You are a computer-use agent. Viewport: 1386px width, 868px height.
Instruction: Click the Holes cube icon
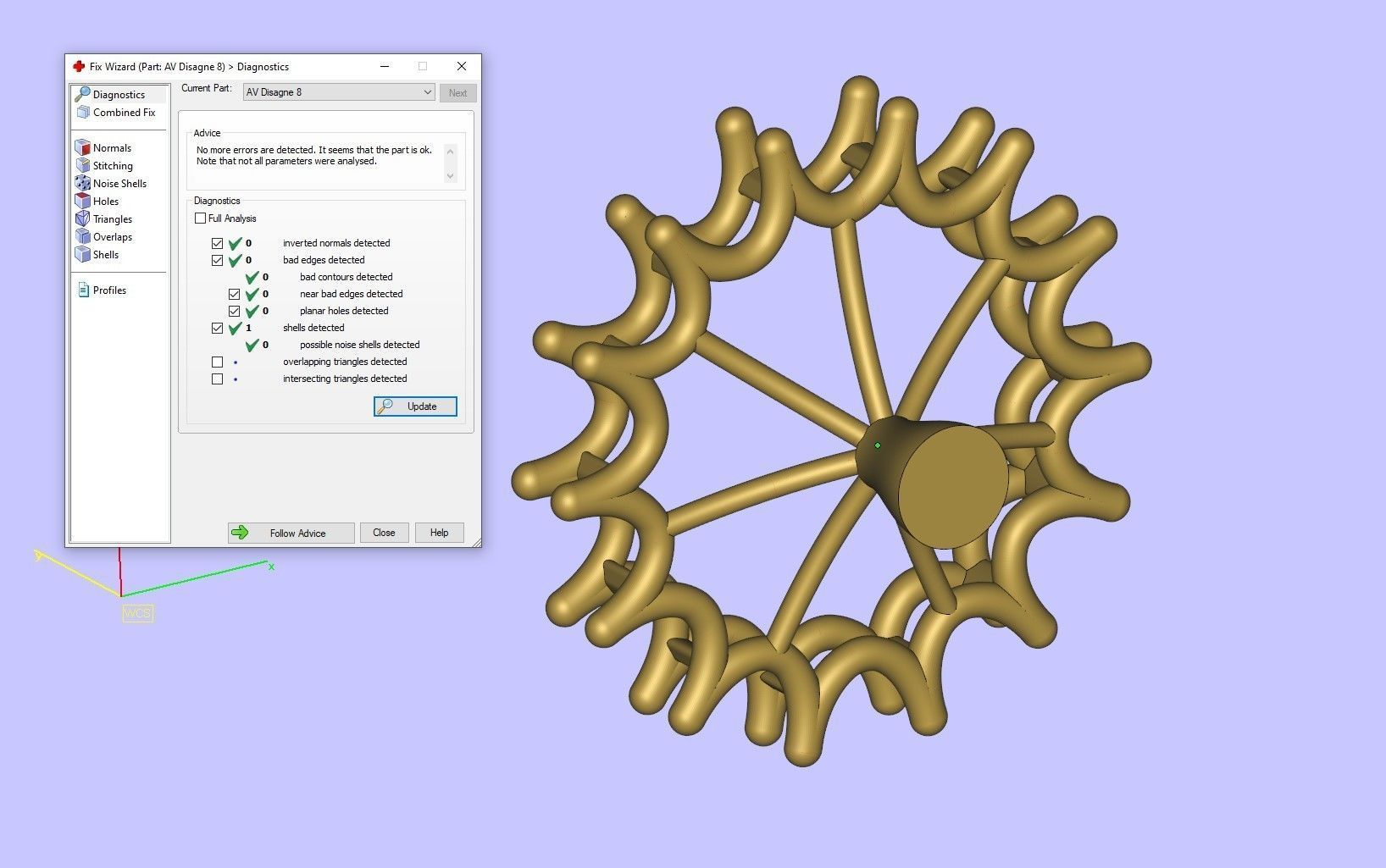click(82, 201)
